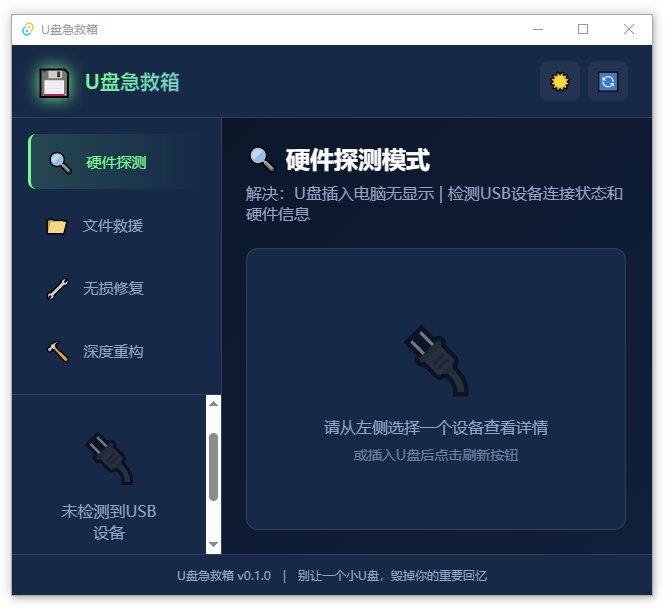Screen dimensions: 672x610
Task: Click the device list scrollbar thumb
Action: pyautogui.click(x=213, y=466)
